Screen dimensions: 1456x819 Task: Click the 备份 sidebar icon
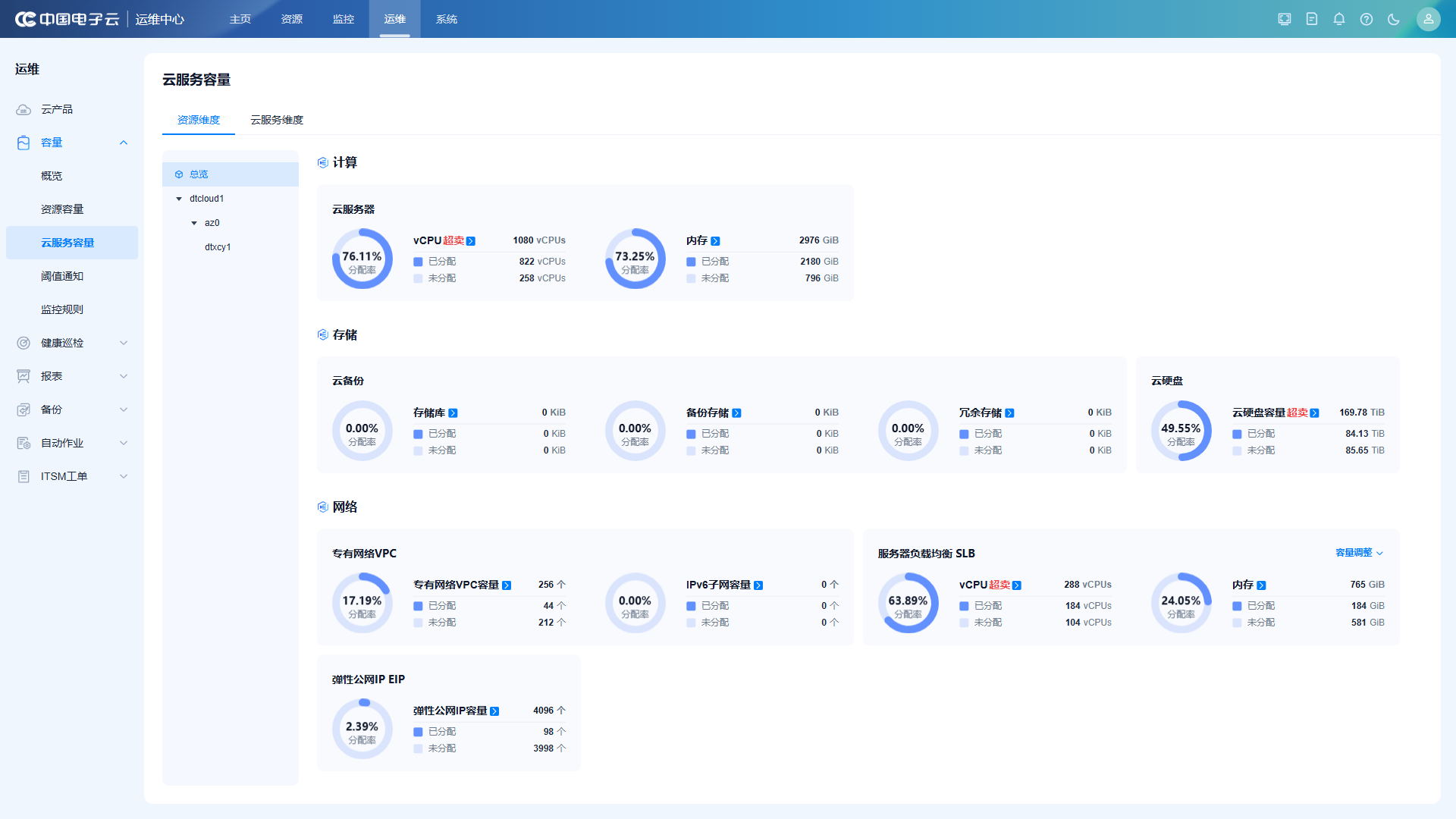click(x=24, y=409)
